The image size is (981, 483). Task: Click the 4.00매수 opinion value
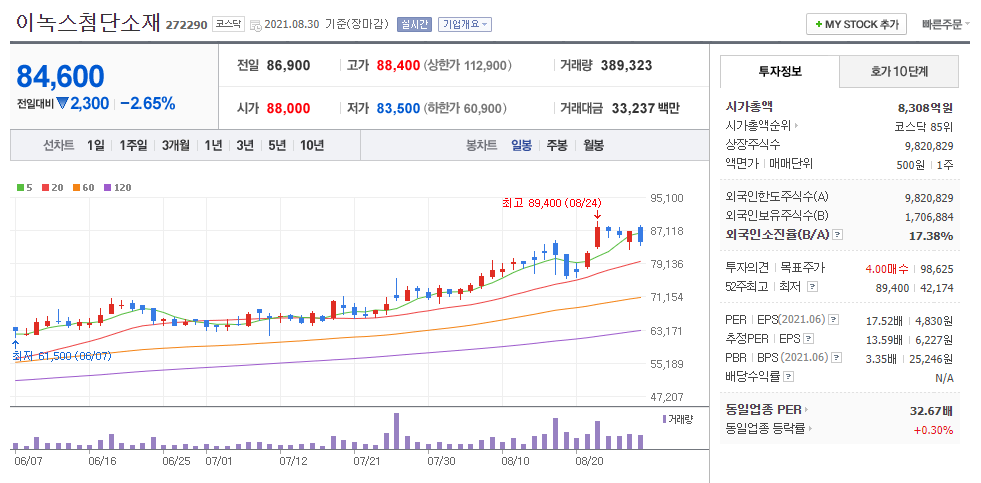pyautogui.click(x=887, y=268)
